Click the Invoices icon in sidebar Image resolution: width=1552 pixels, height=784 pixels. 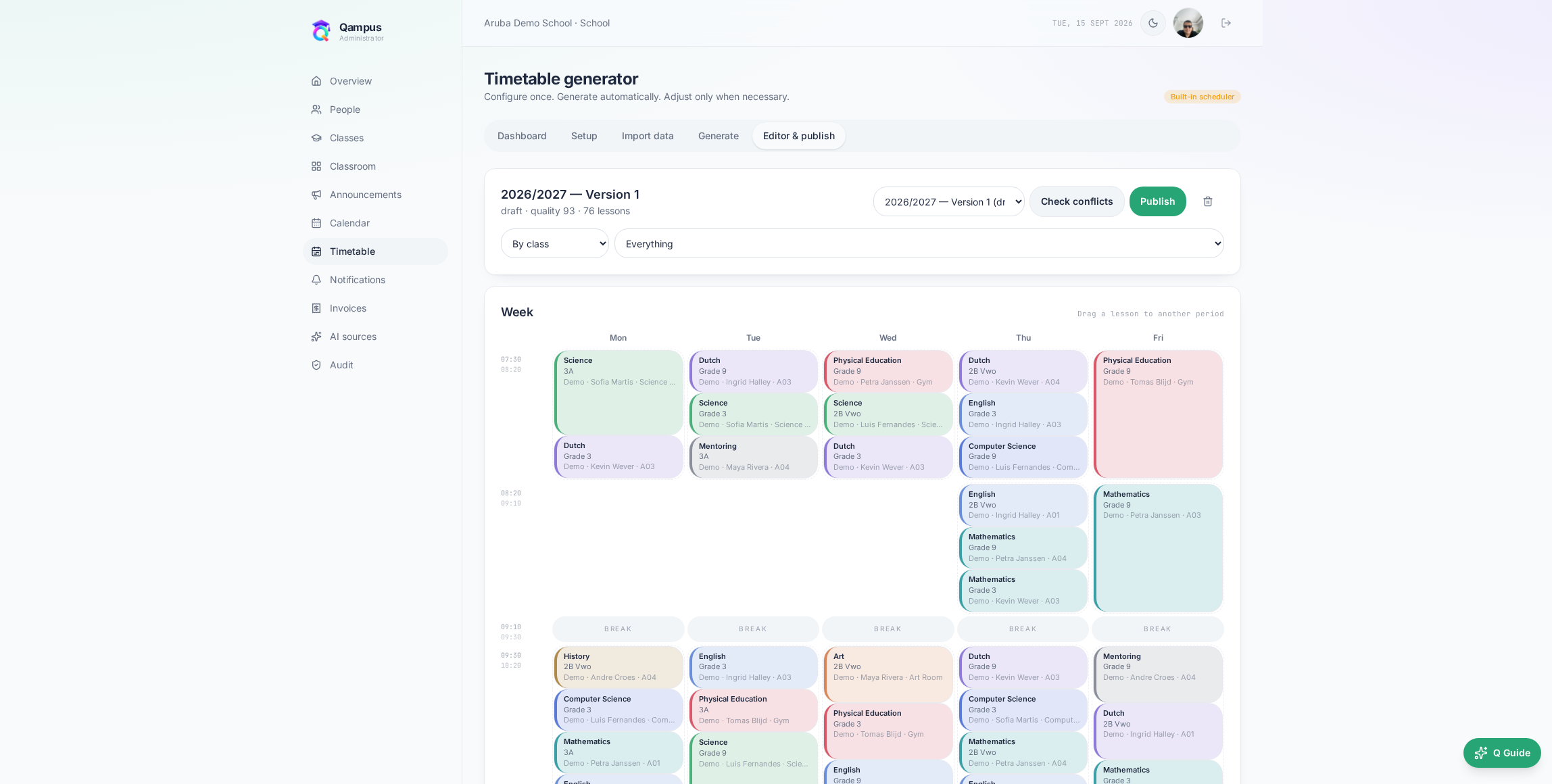316,308
